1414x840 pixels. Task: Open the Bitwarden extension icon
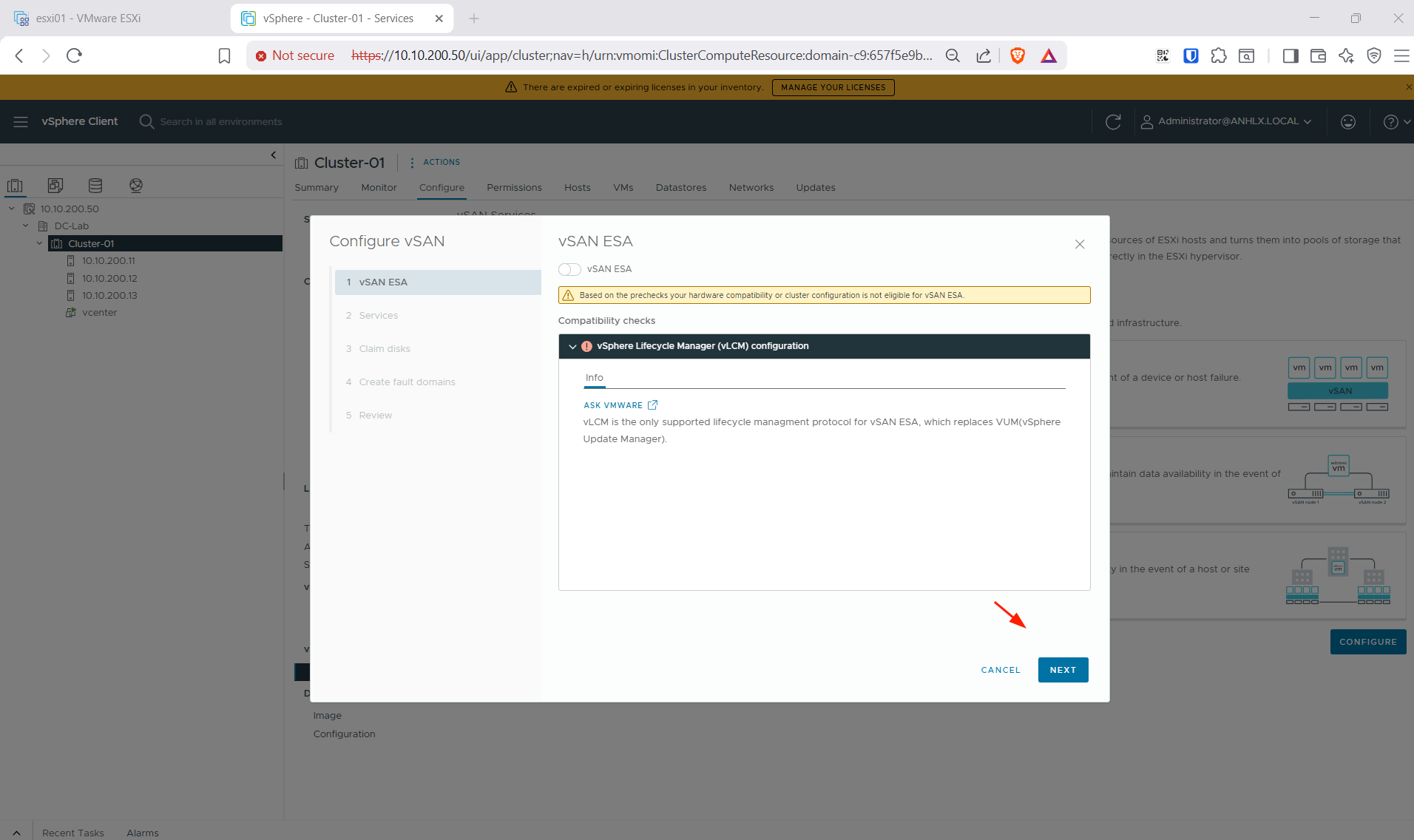click(1191, 55)
